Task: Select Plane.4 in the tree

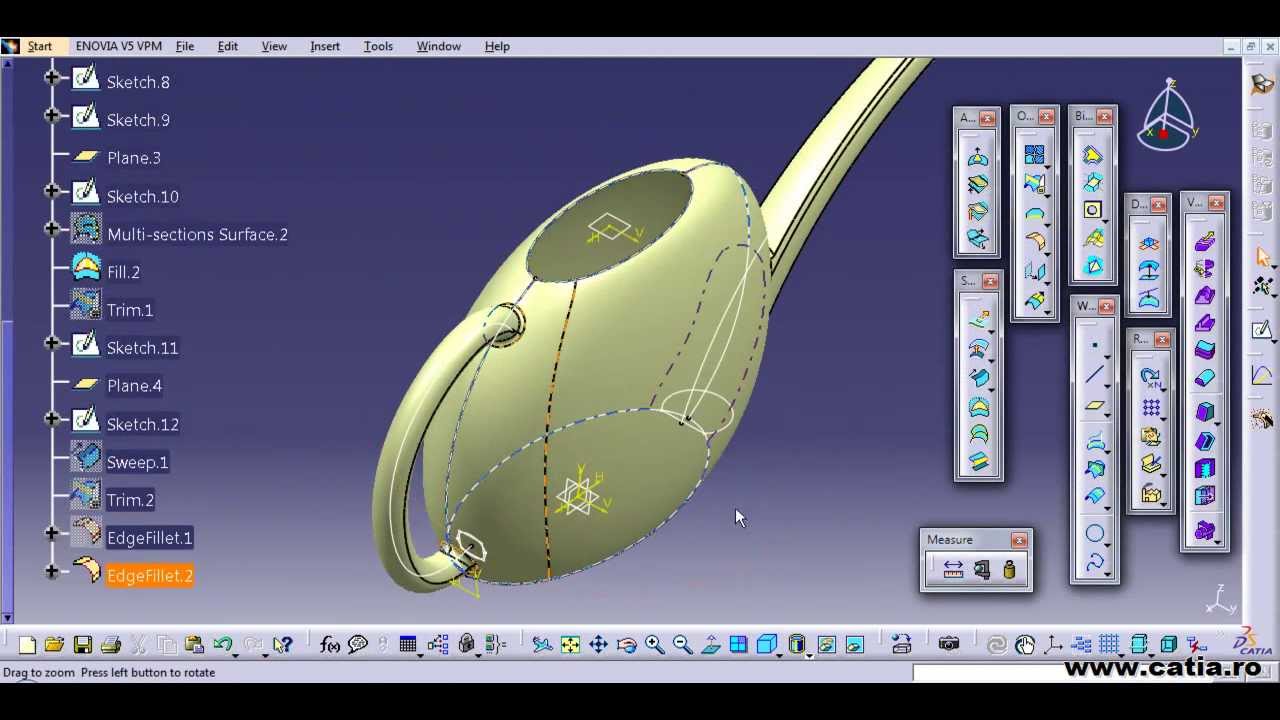Action: tap(134, 386)
